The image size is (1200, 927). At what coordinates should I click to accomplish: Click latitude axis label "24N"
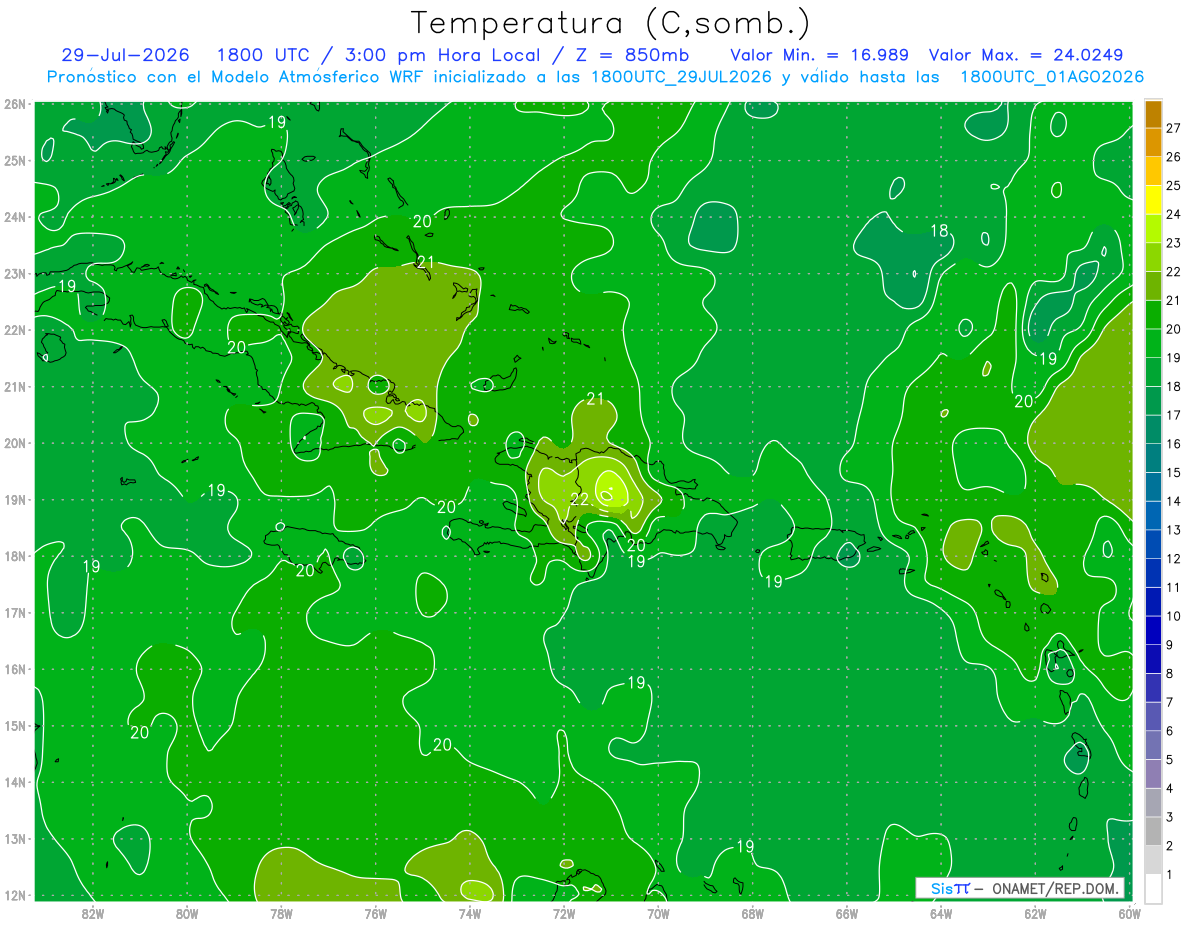point(14,217)
